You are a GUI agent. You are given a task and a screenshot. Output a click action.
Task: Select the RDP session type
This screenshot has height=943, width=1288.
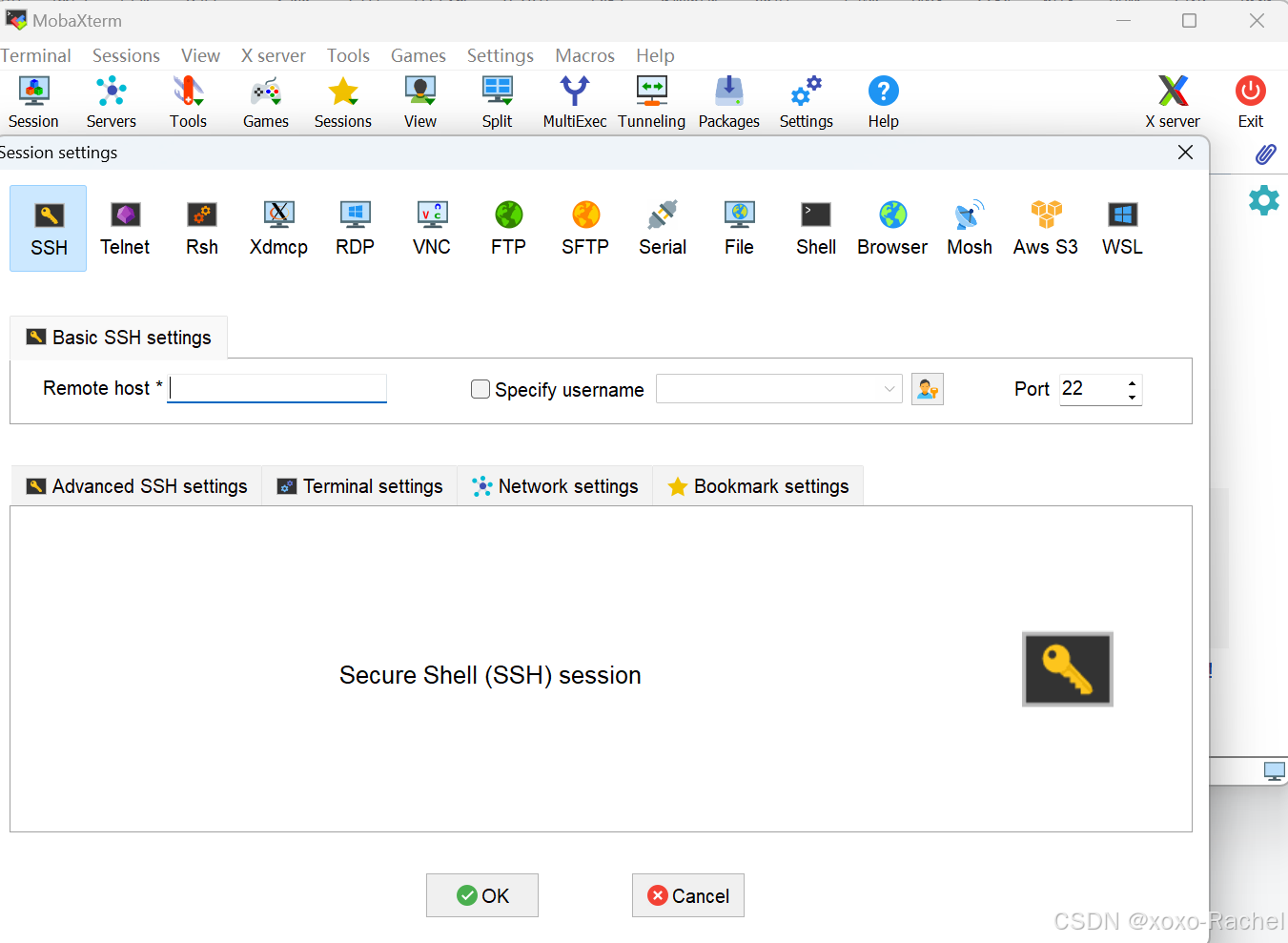356,229
